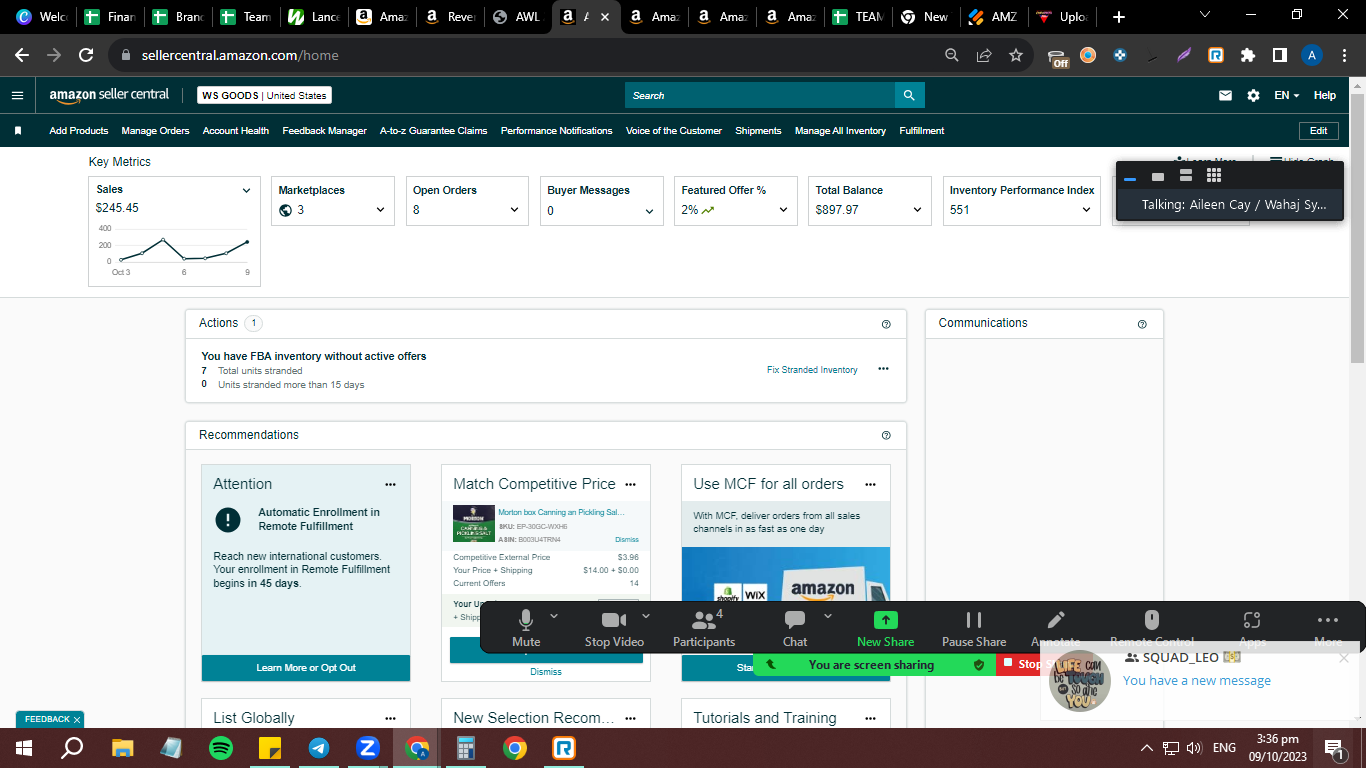Switch to the AWL browser tab
Image resolution: width=1366 pixels, height=768 pixels.
click(x=517, y=17)
